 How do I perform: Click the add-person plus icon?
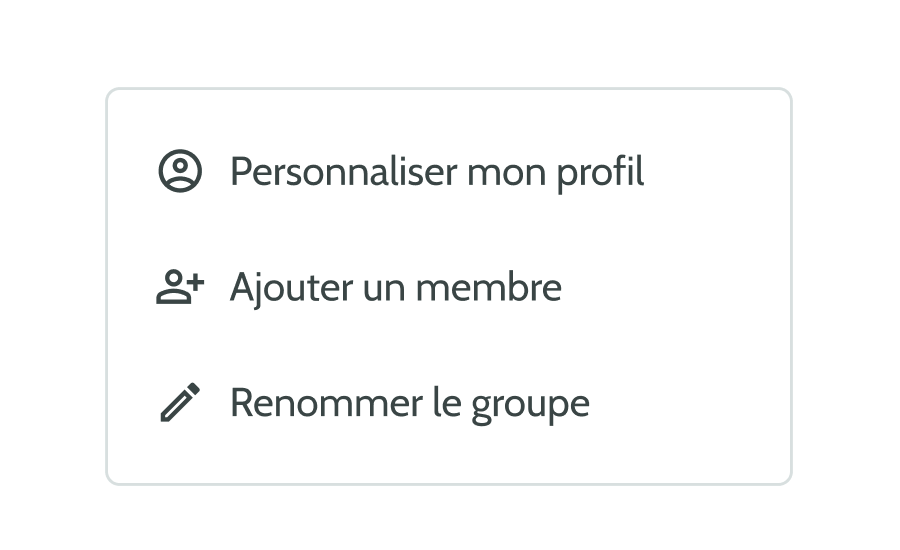tap(180, 286)
